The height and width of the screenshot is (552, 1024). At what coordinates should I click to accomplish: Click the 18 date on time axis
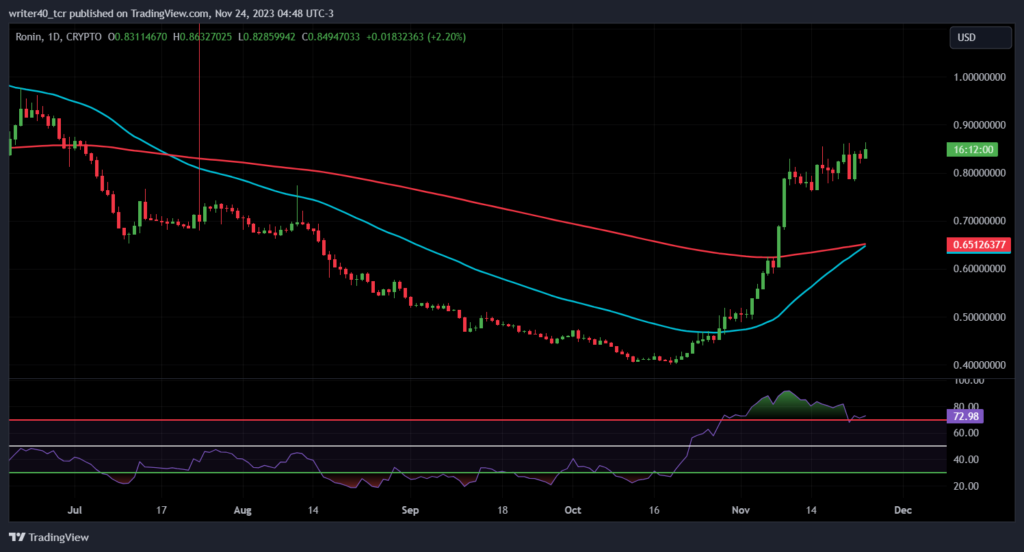pos(502,510)
